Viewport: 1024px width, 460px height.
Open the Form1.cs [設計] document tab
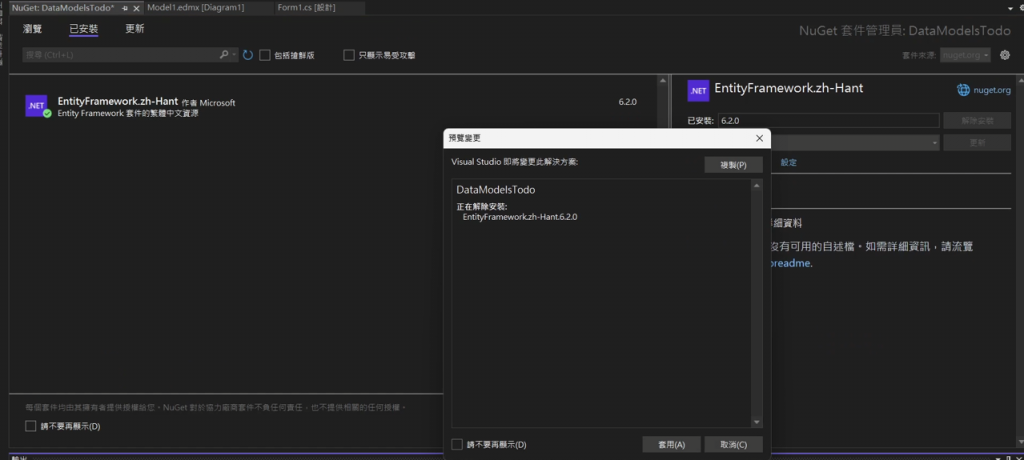[306, 8]
